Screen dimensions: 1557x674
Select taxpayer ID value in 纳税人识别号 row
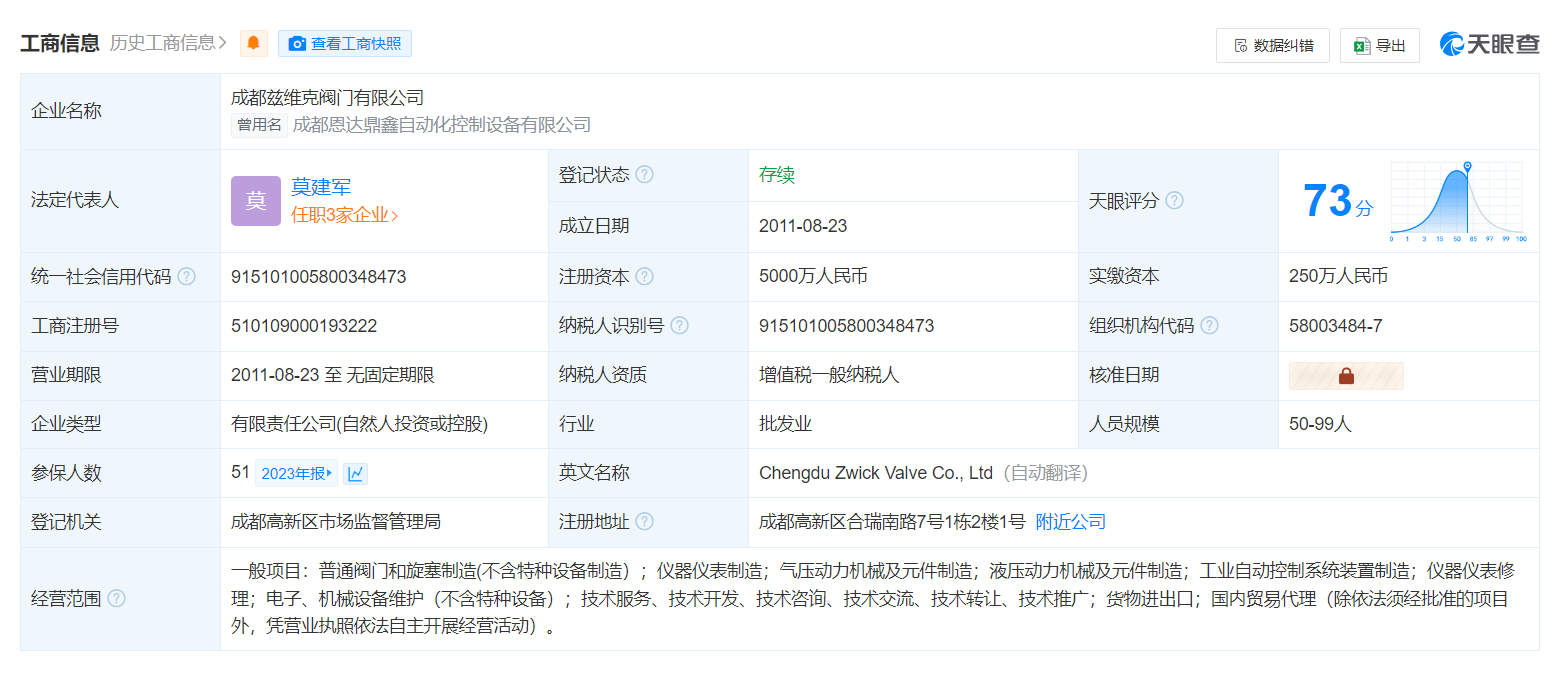tap(847, 326)
